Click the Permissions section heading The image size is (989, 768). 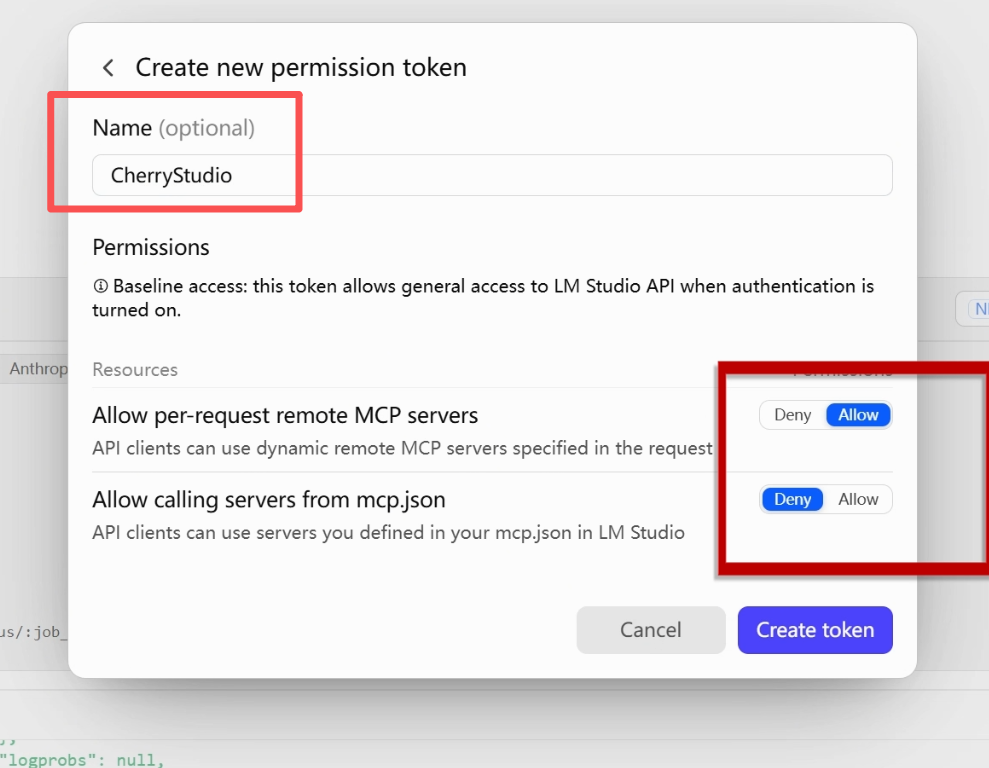[x=151, y=248]
